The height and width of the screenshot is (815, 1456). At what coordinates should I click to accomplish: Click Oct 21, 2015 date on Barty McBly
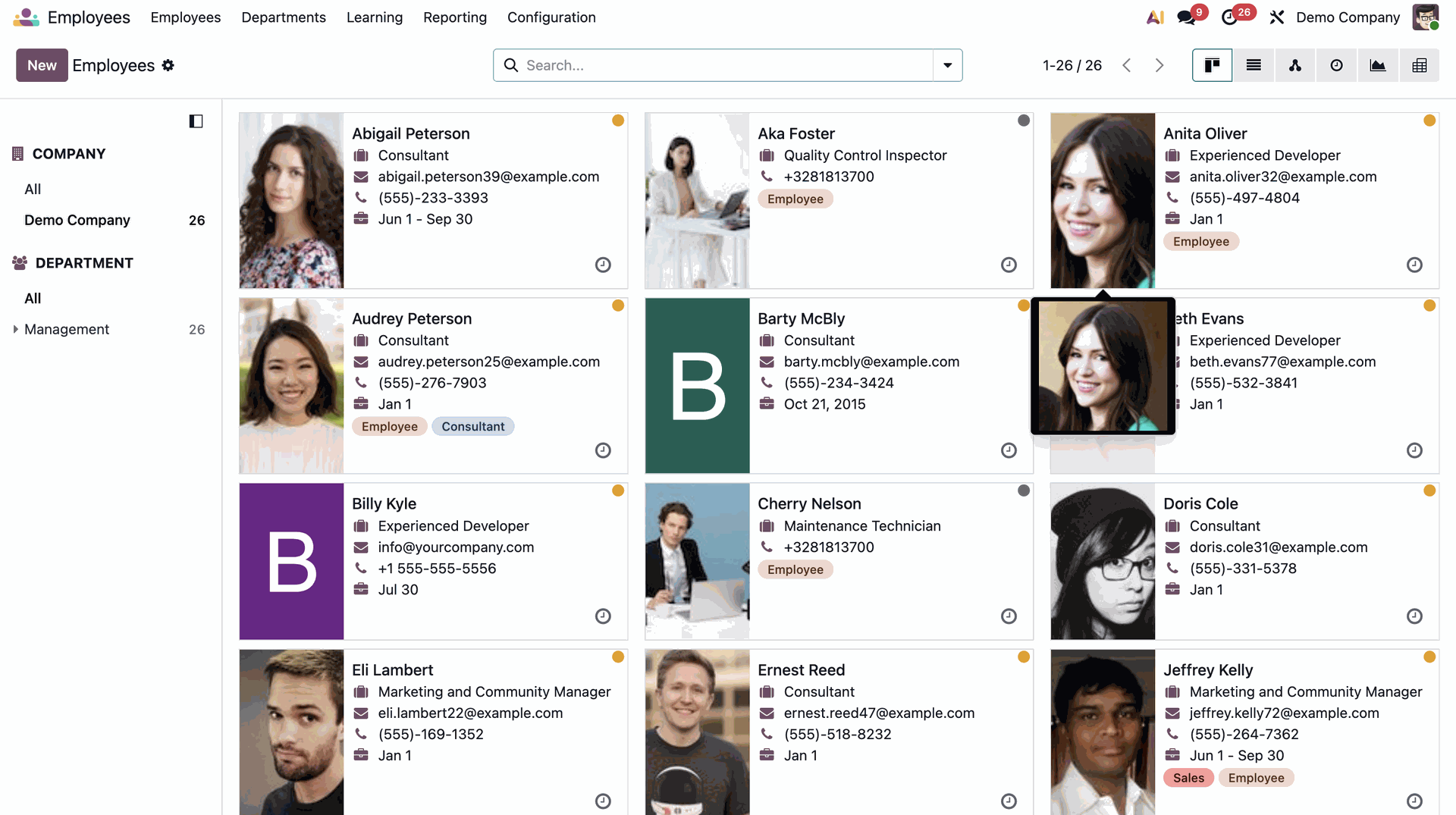(824, 404)
